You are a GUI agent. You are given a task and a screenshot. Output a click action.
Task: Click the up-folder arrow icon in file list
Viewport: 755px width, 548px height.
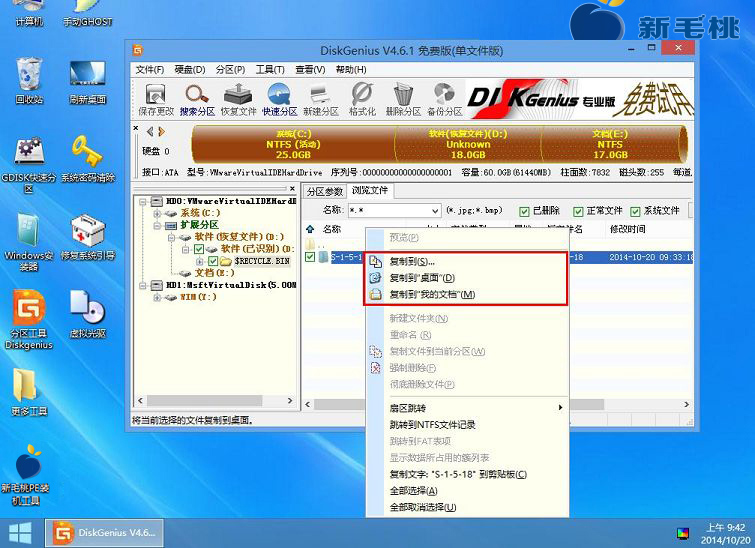coord(310,229)
